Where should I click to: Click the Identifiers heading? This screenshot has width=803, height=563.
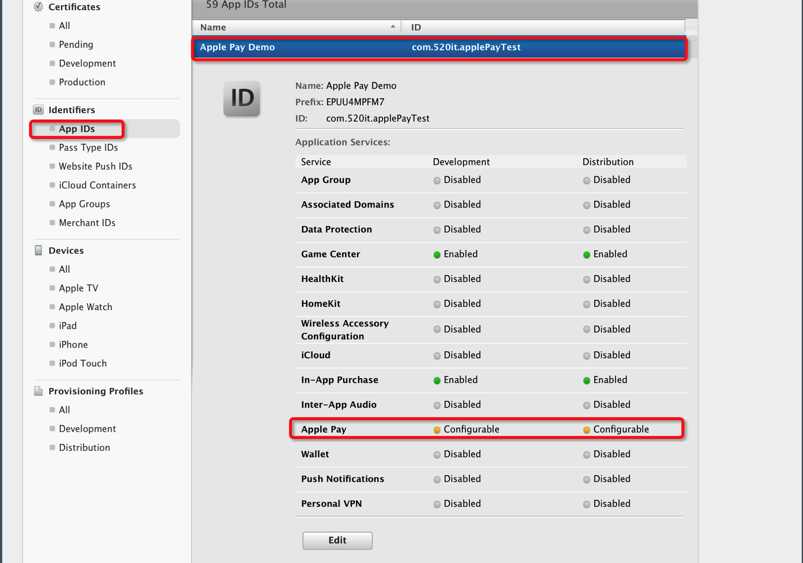[72, 110]
